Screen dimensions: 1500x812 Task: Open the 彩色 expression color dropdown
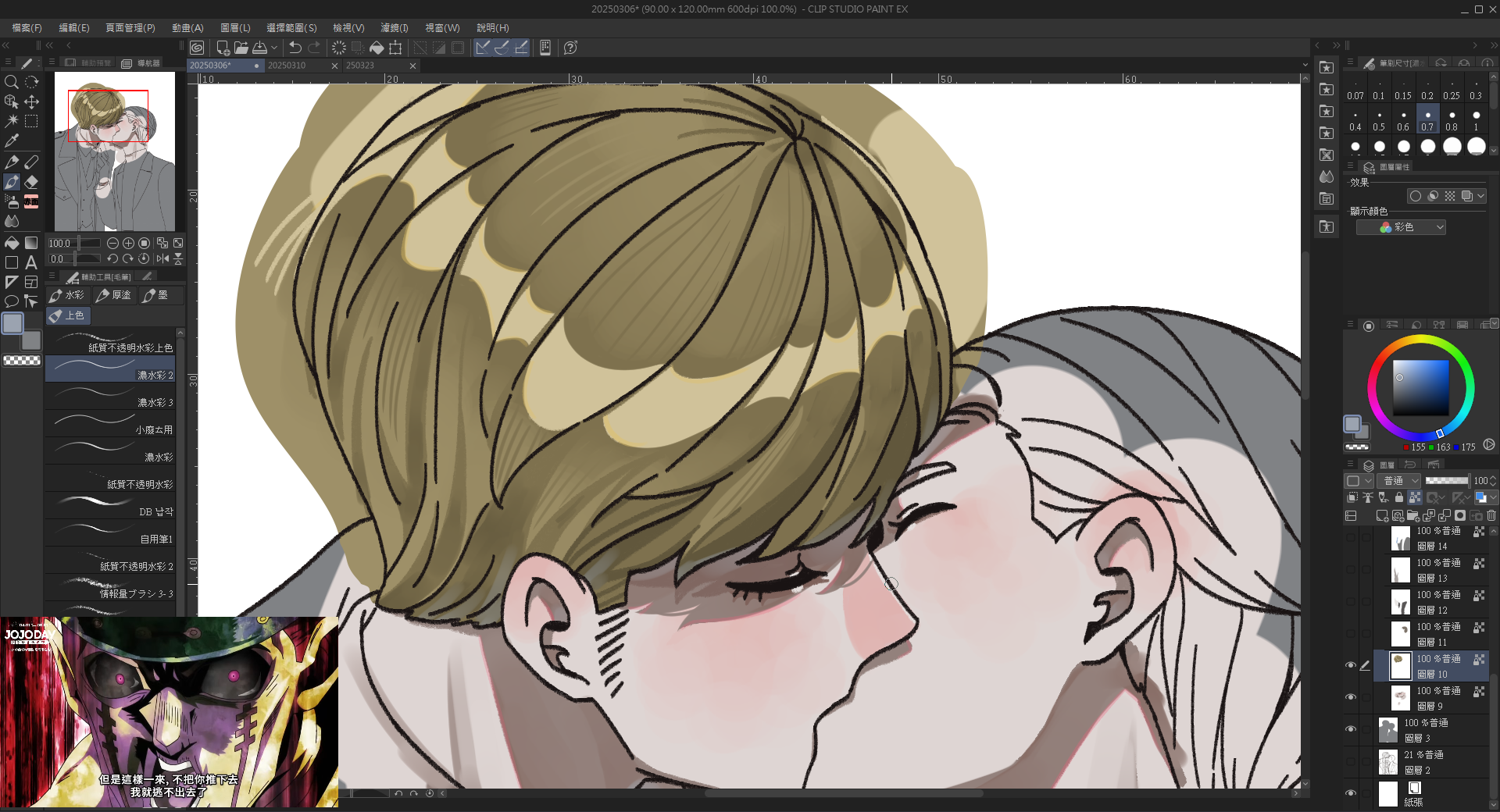tap(1401, 227)
